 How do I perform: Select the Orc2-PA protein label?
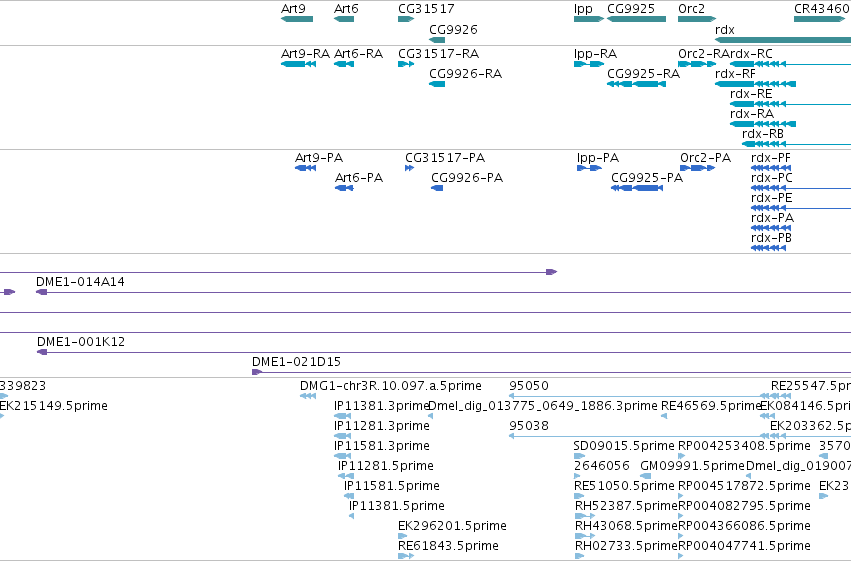coord(706,158)
